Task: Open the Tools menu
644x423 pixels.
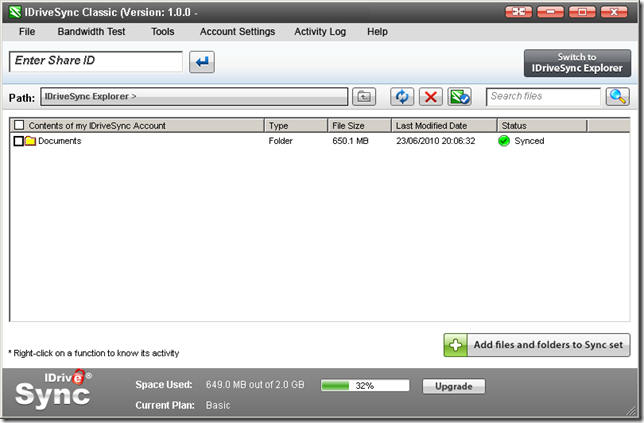Action: [163, 32]
